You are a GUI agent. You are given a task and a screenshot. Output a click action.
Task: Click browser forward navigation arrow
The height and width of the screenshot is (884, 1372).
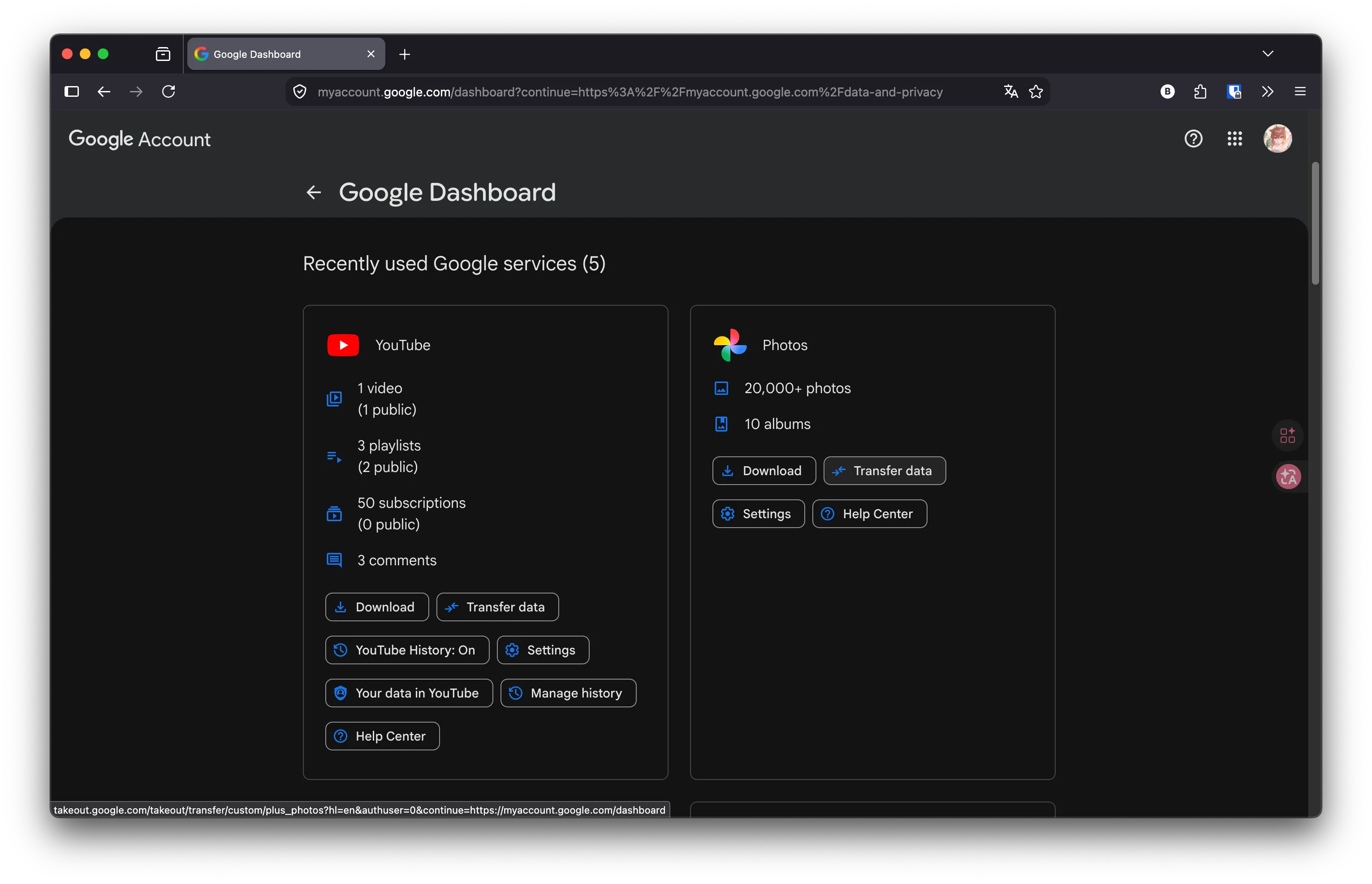(136, 92)
